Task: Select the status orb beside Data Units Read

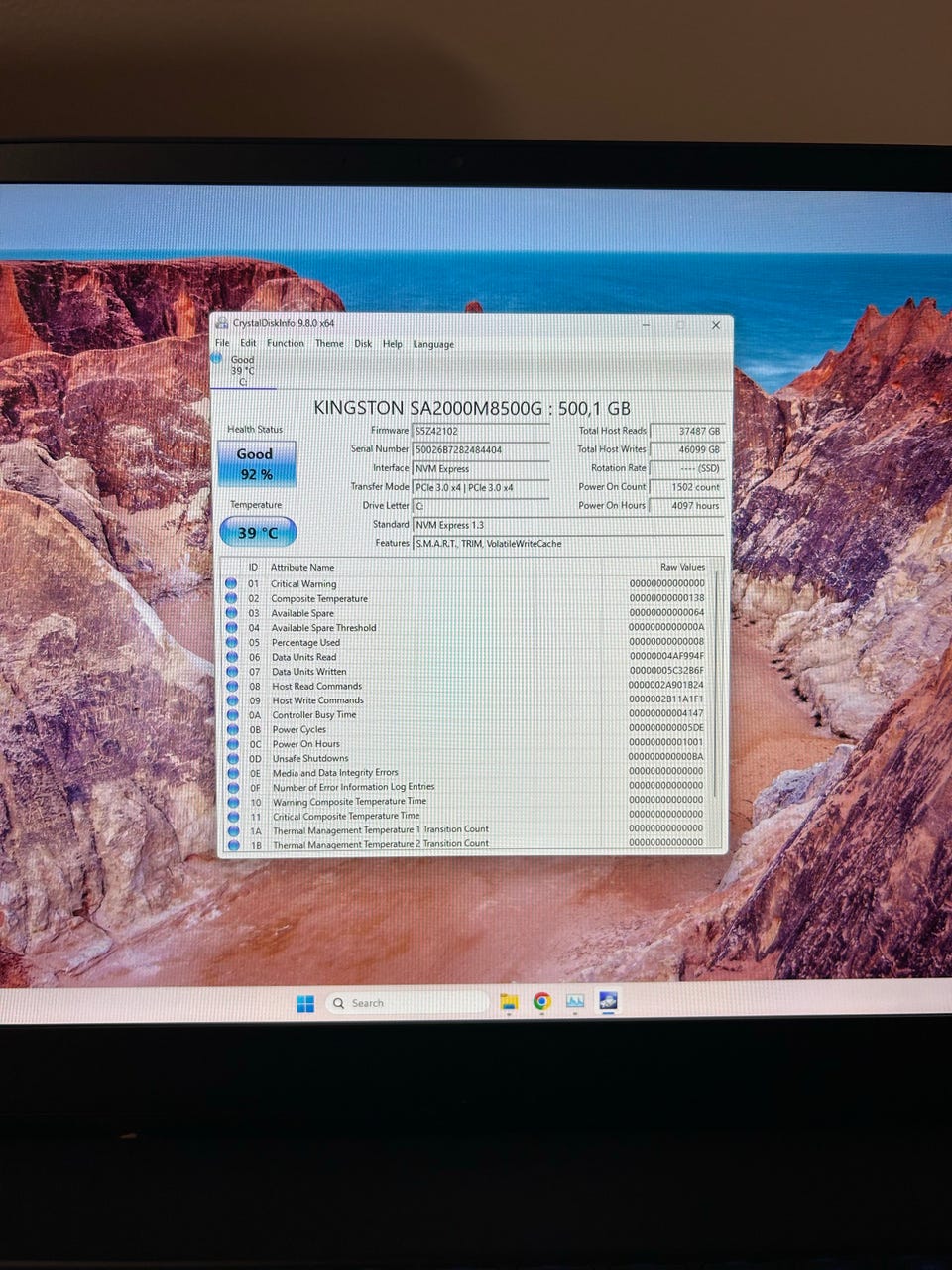Action: [x=231, y=657]
